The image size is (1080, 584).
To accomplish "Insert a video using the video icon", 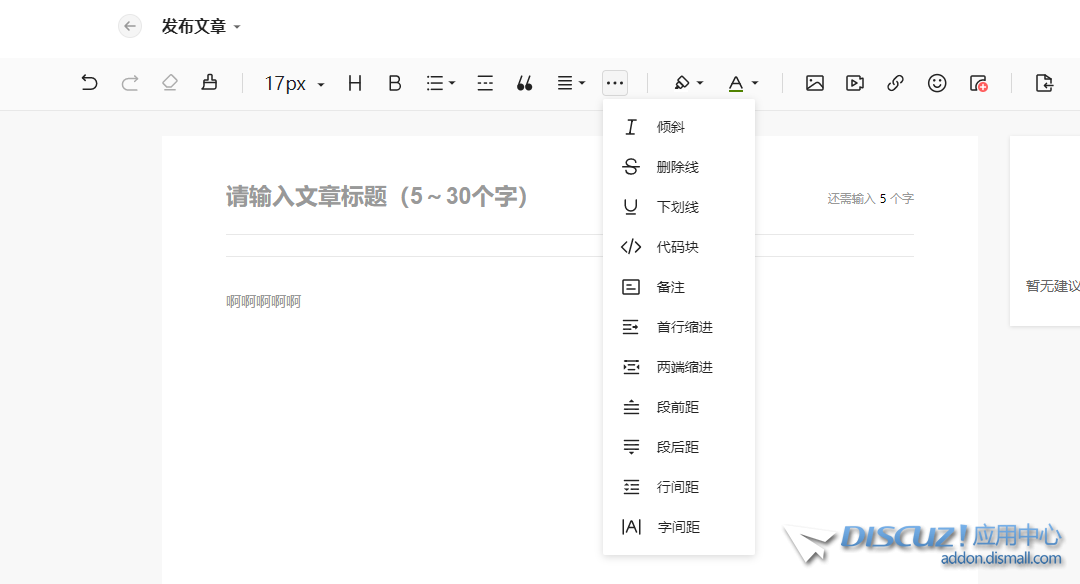I will pyautogui.click(x=855, y=84).
